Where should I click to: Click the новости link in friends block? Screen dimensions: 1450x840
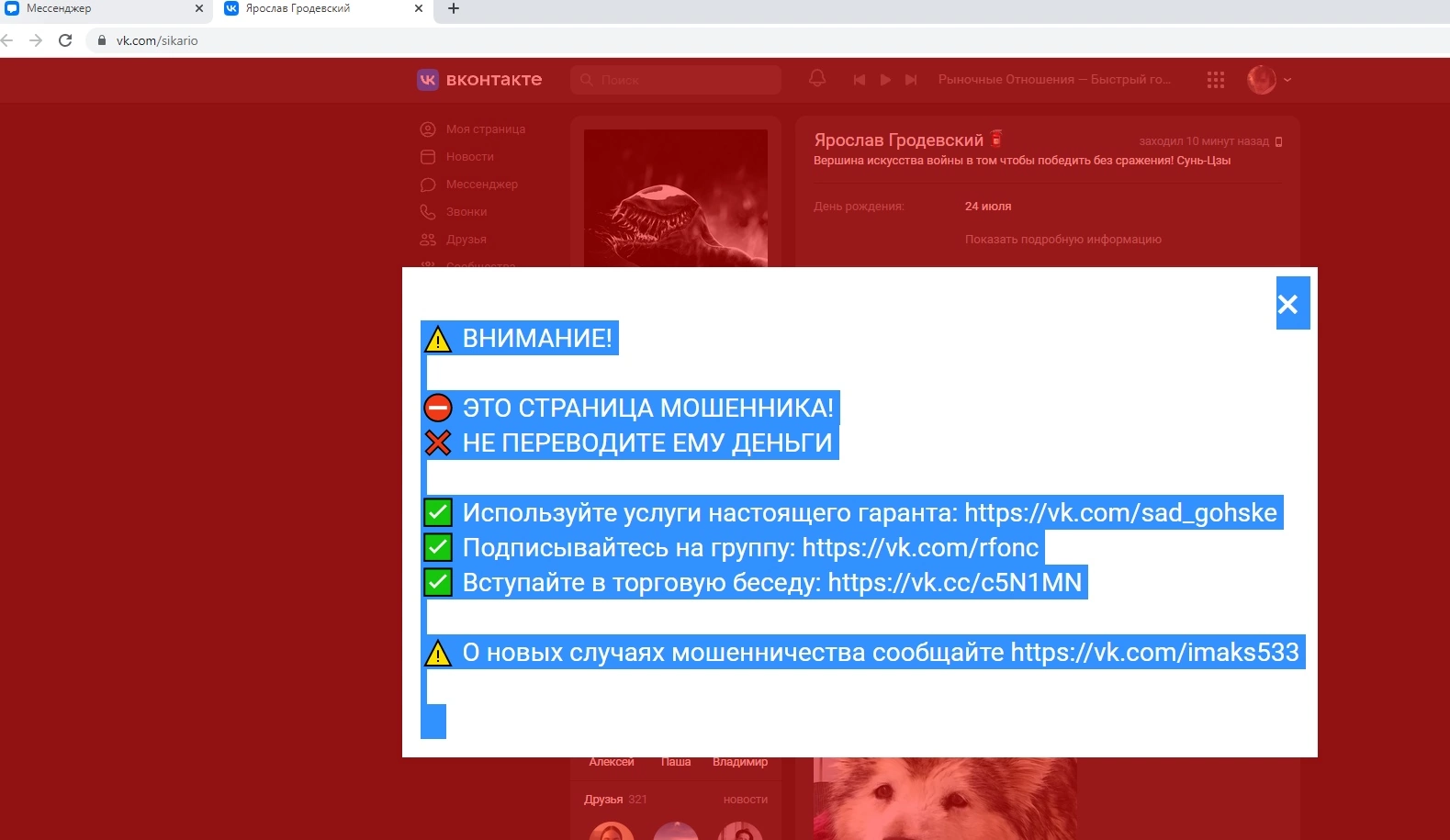click(x=746, y=800)
